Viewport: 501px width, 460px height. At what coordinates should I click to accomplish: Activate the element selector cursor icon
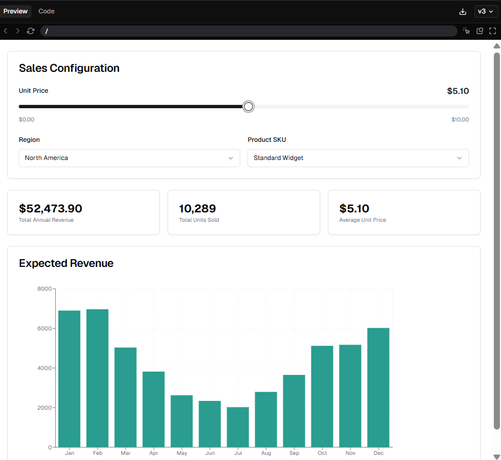coord(466,31)
